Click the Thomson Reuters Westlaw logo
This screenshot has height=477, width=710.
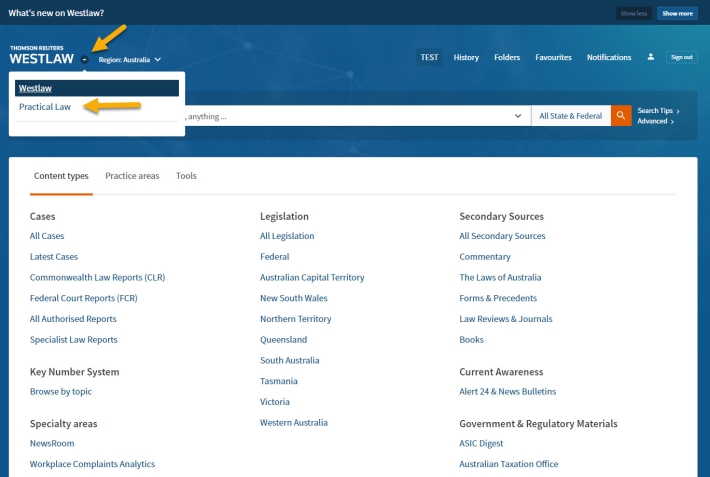coord(41,55)
